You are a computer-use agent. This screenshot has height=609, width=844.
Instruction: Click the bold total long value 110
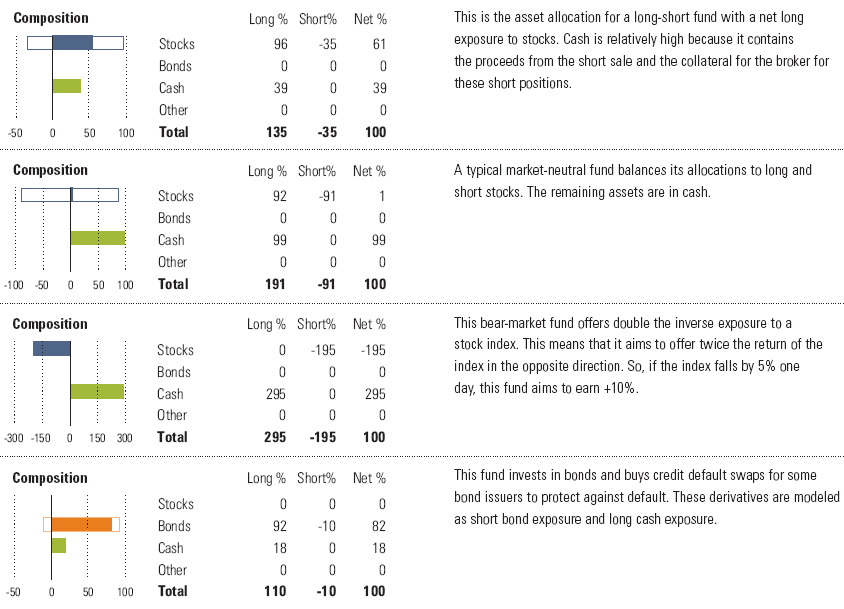click(275, 591)
